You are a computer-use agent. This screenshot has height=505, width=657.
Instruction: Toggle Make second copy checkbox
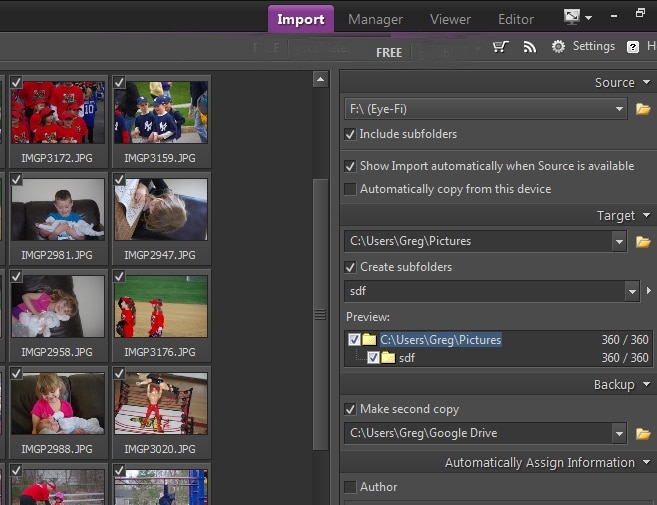tap(350, 409)
